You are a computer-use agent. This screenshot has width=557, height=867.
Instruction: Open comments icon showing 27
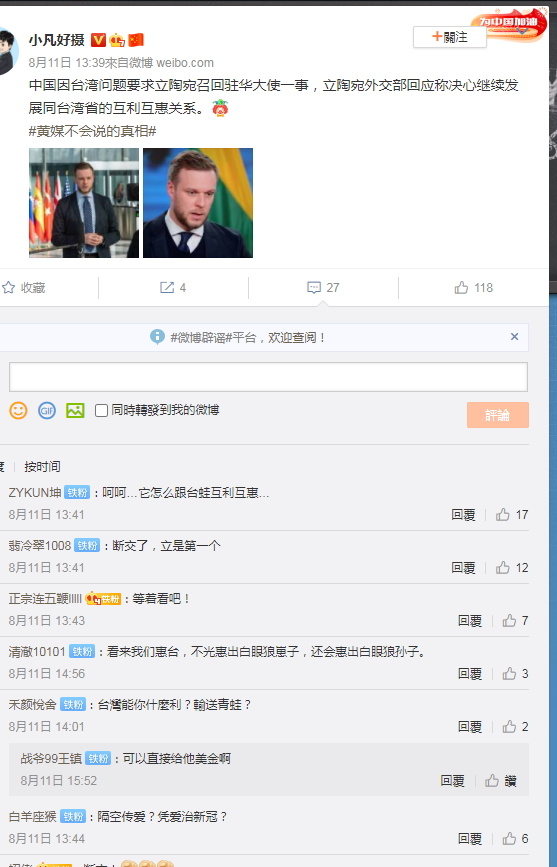point(323,288)
